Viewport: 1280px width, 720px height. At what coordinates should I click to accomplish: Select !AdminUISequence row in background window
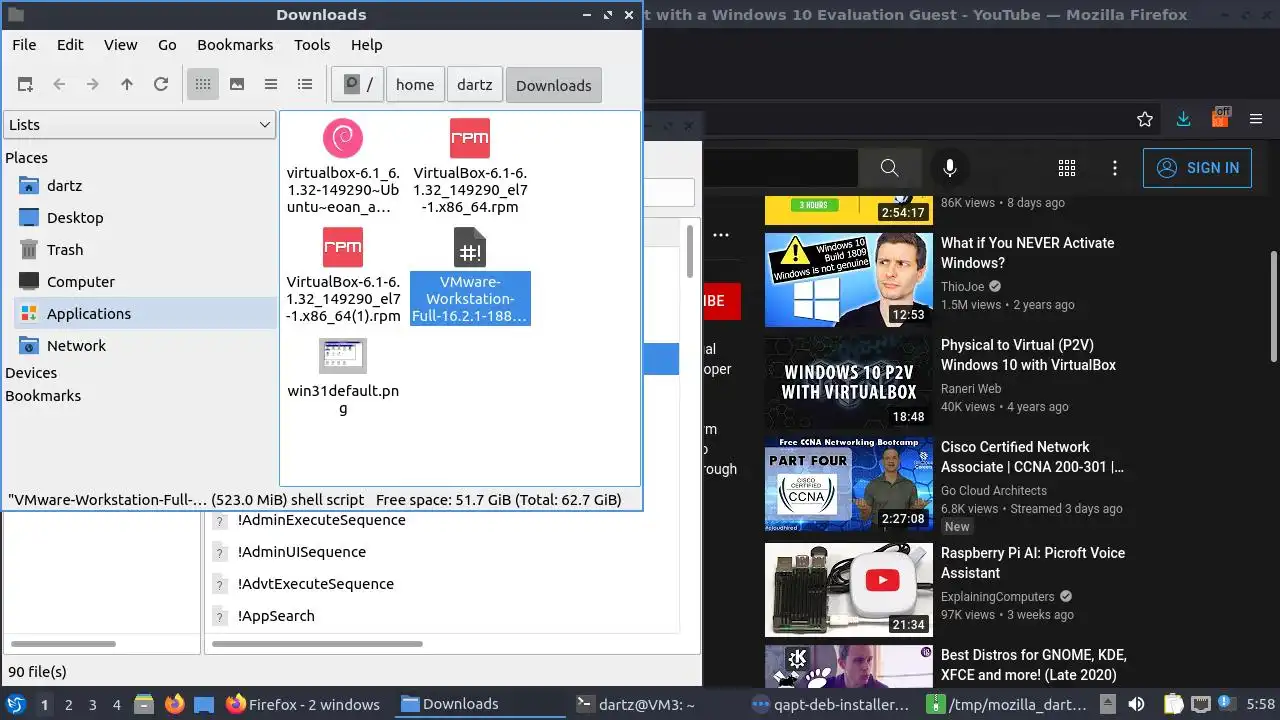coord(301,552)
